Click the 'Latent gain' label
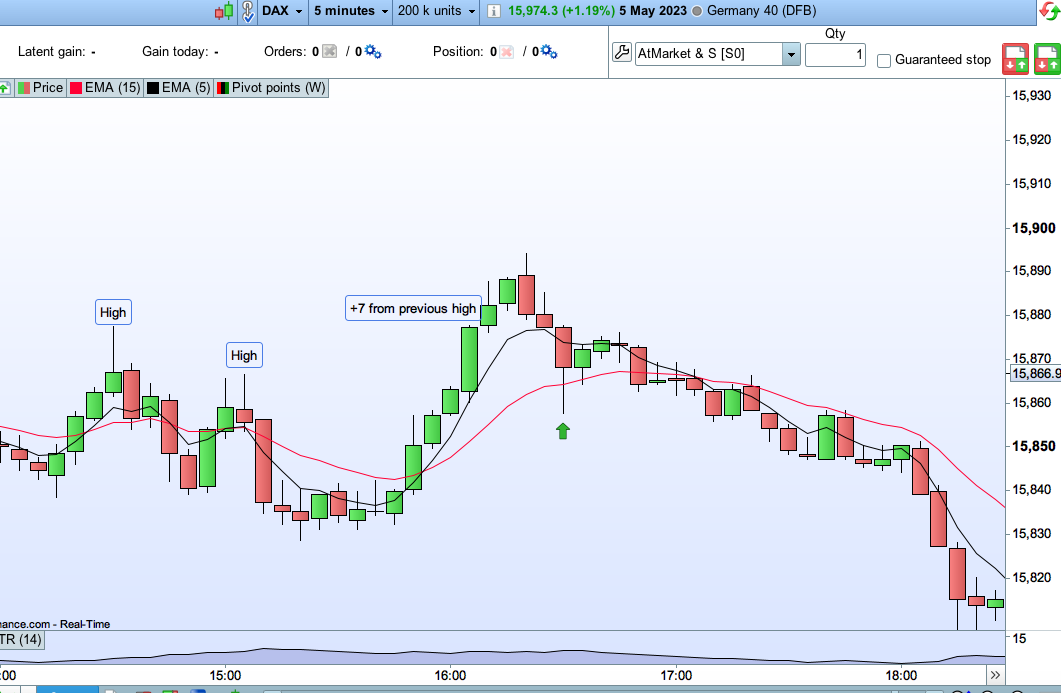 [51, 51]
